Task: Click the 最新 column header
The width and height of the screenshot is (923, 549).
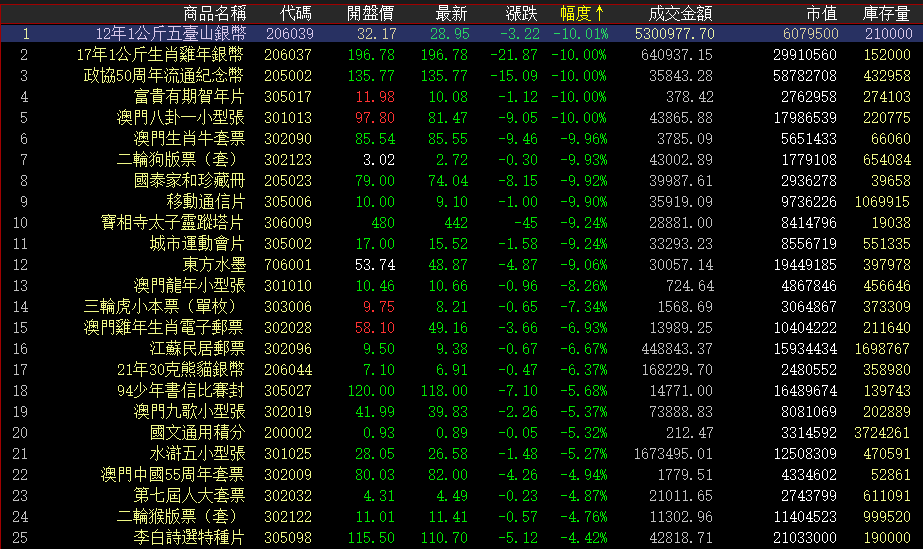Action: (452, 13)
